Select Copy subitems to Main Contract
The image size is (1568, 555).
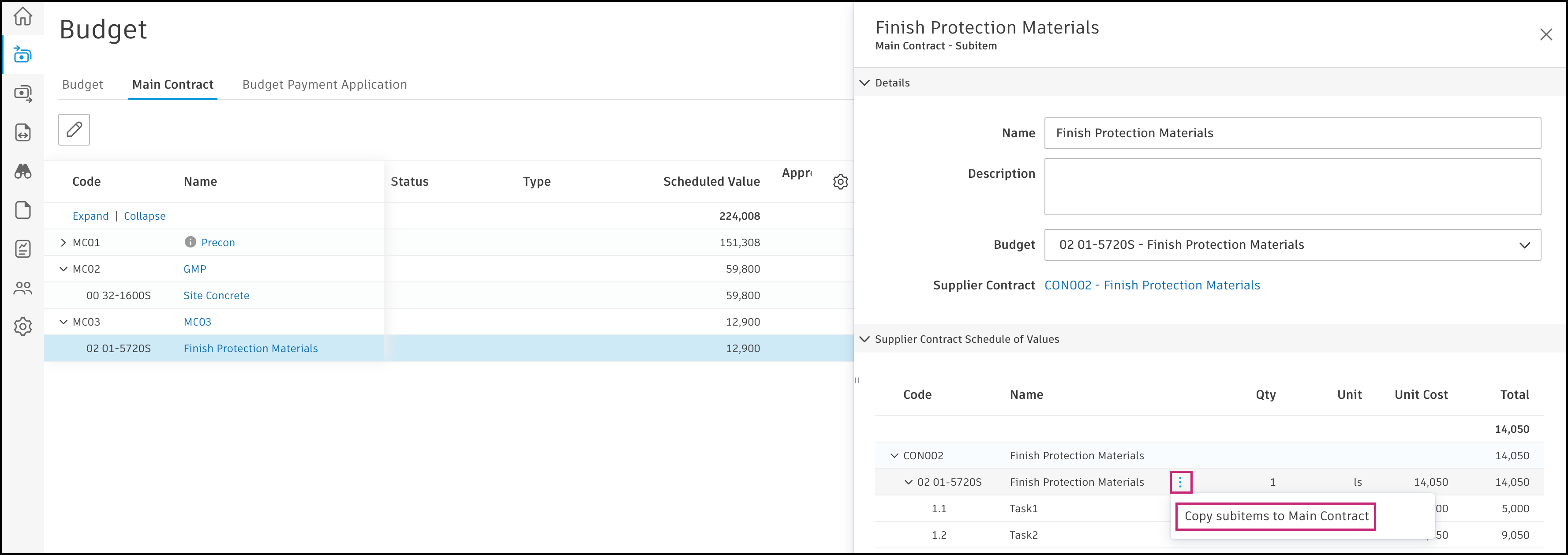[1276, 516]
